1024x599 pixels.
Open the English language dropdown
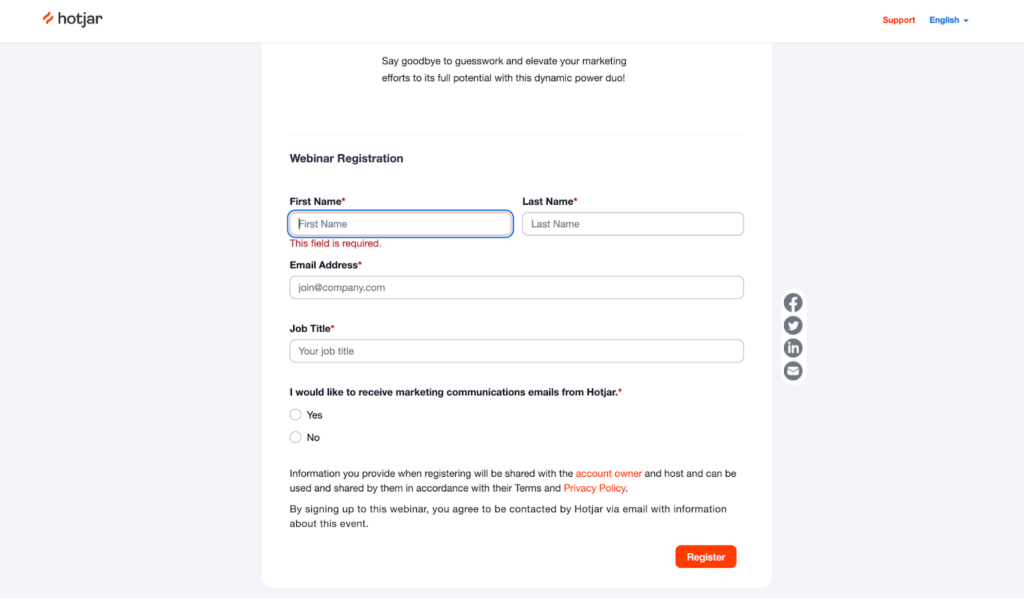[948, 20]
